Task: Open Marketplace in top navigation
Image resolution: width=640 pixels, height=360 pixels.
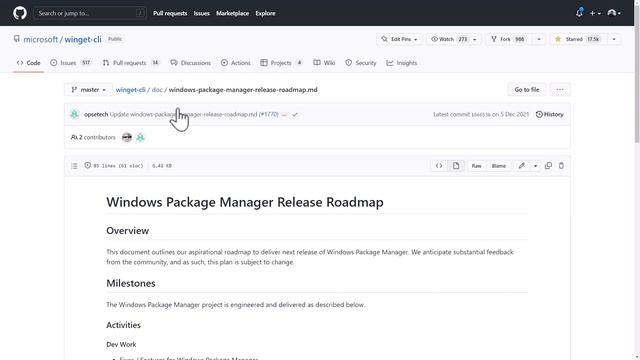Action: [232, 13]
